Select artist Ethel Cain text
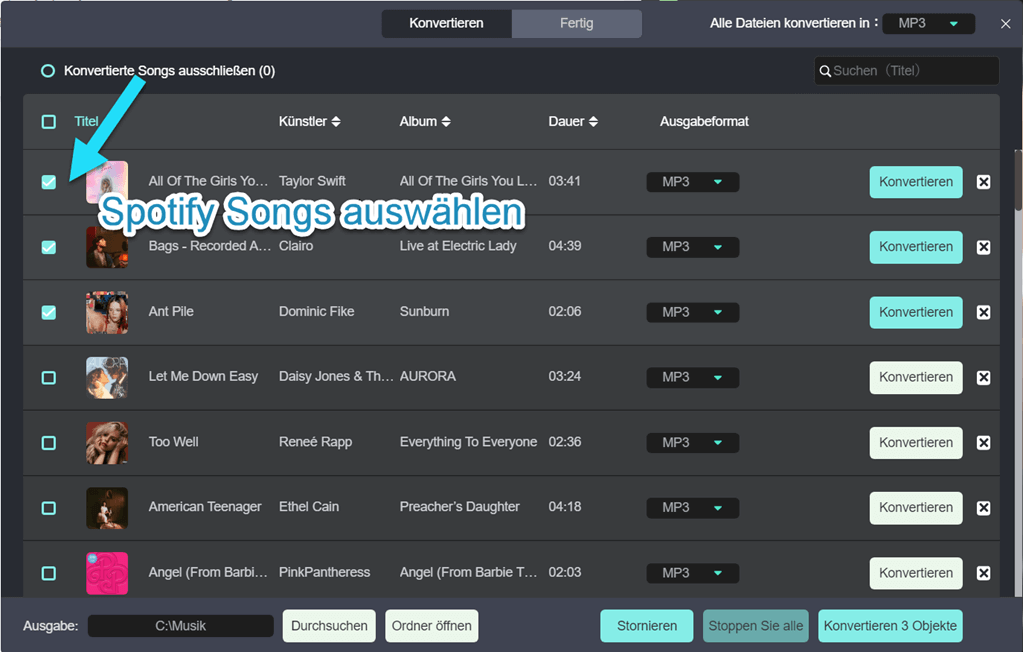 (x=309, y=507)
